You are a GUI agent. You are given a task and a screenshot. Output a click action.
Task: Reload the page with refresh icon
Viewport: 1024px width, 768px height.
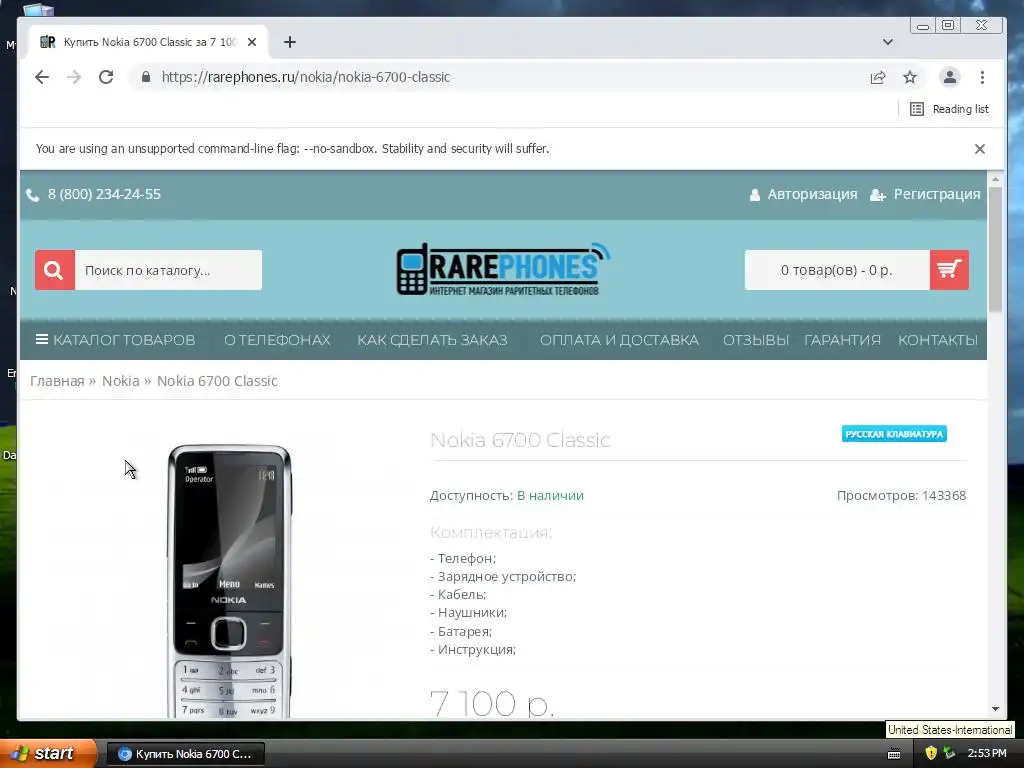106,77
